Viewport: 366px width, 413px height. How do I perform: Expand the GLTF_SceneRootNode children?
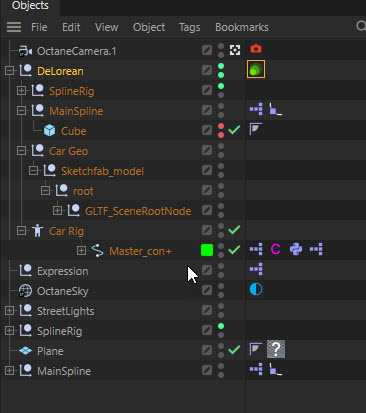tap(57, 210)
